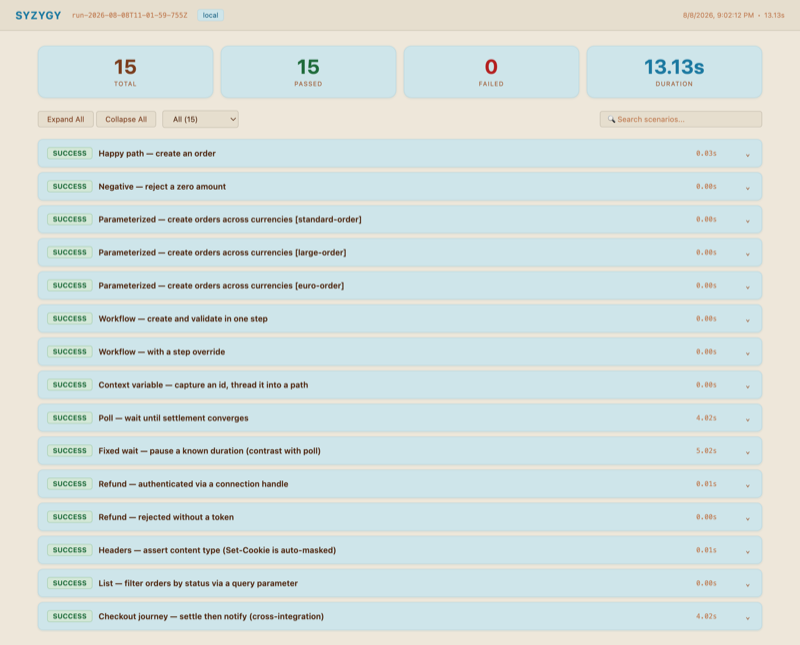Viewport: 800px width, 645px height.
Task: Click 'Refund — authenticated via a connection handle'
Action: pyautogui.click(x=193, y=484)
